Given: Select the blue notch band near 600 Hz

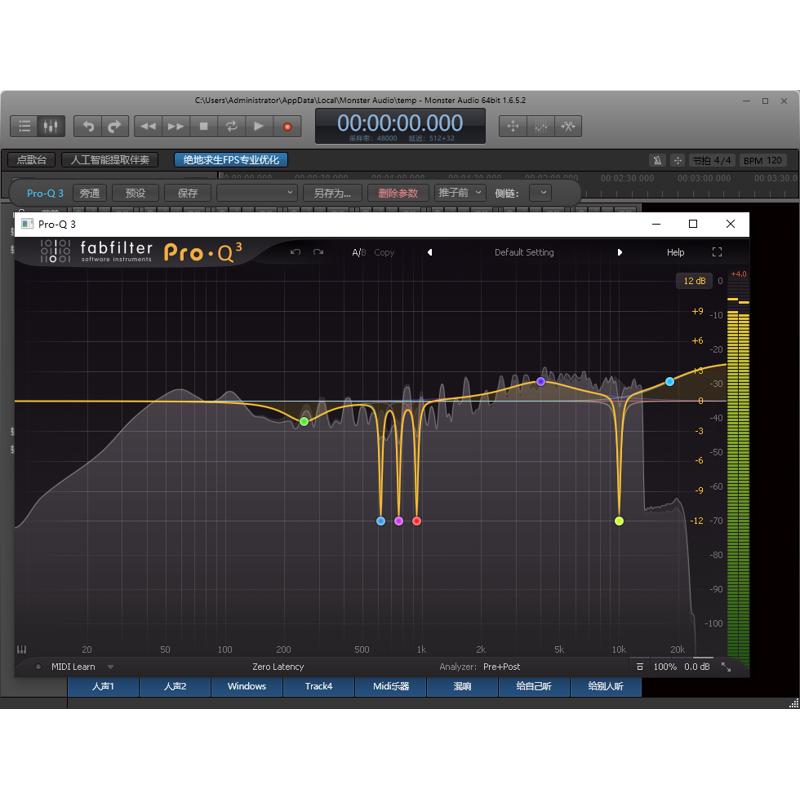Looking at the screenshot, I should point(381,521).
